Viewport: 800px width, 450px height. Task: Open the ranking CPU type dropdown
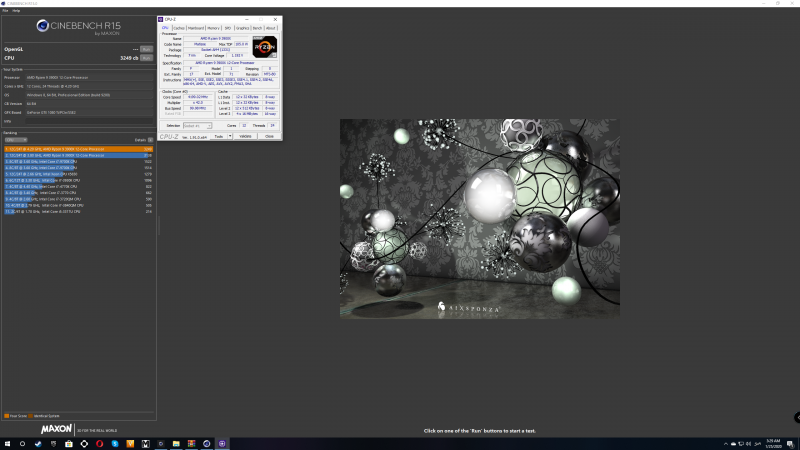14,139
